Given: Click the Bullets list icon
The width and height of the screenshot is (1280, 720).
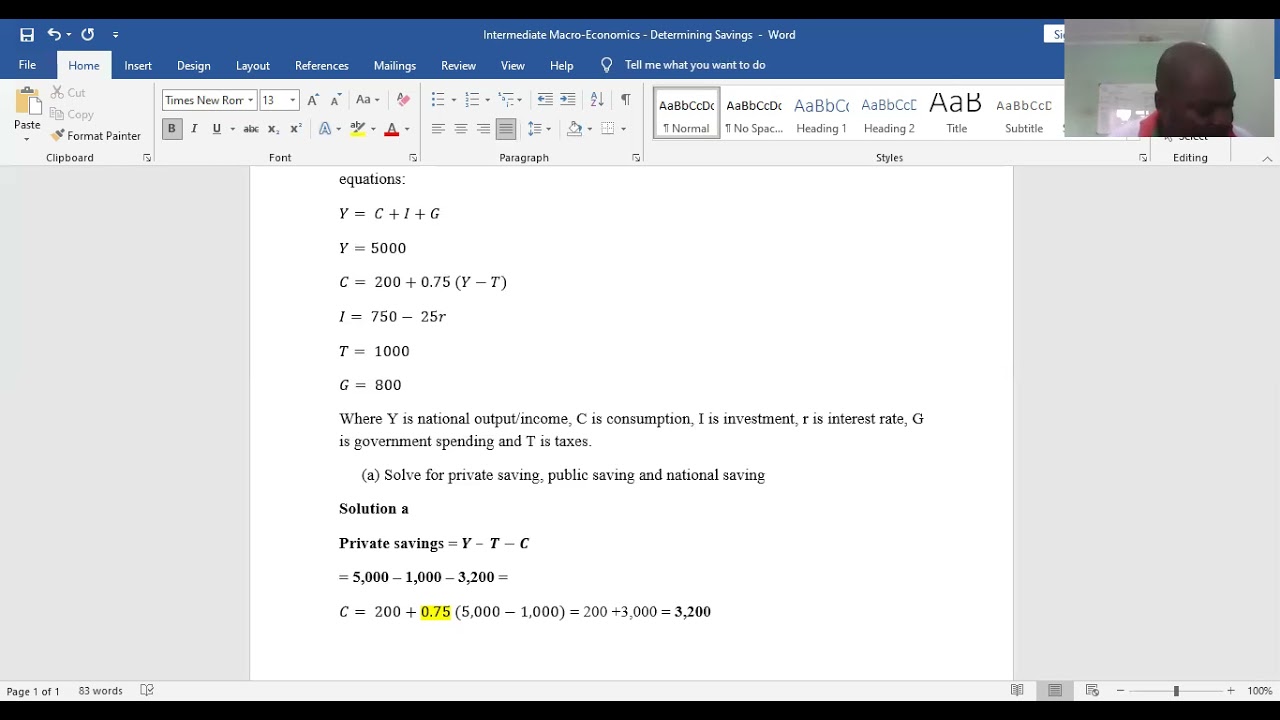Looking at the screenshot, I should pos(437,100).
